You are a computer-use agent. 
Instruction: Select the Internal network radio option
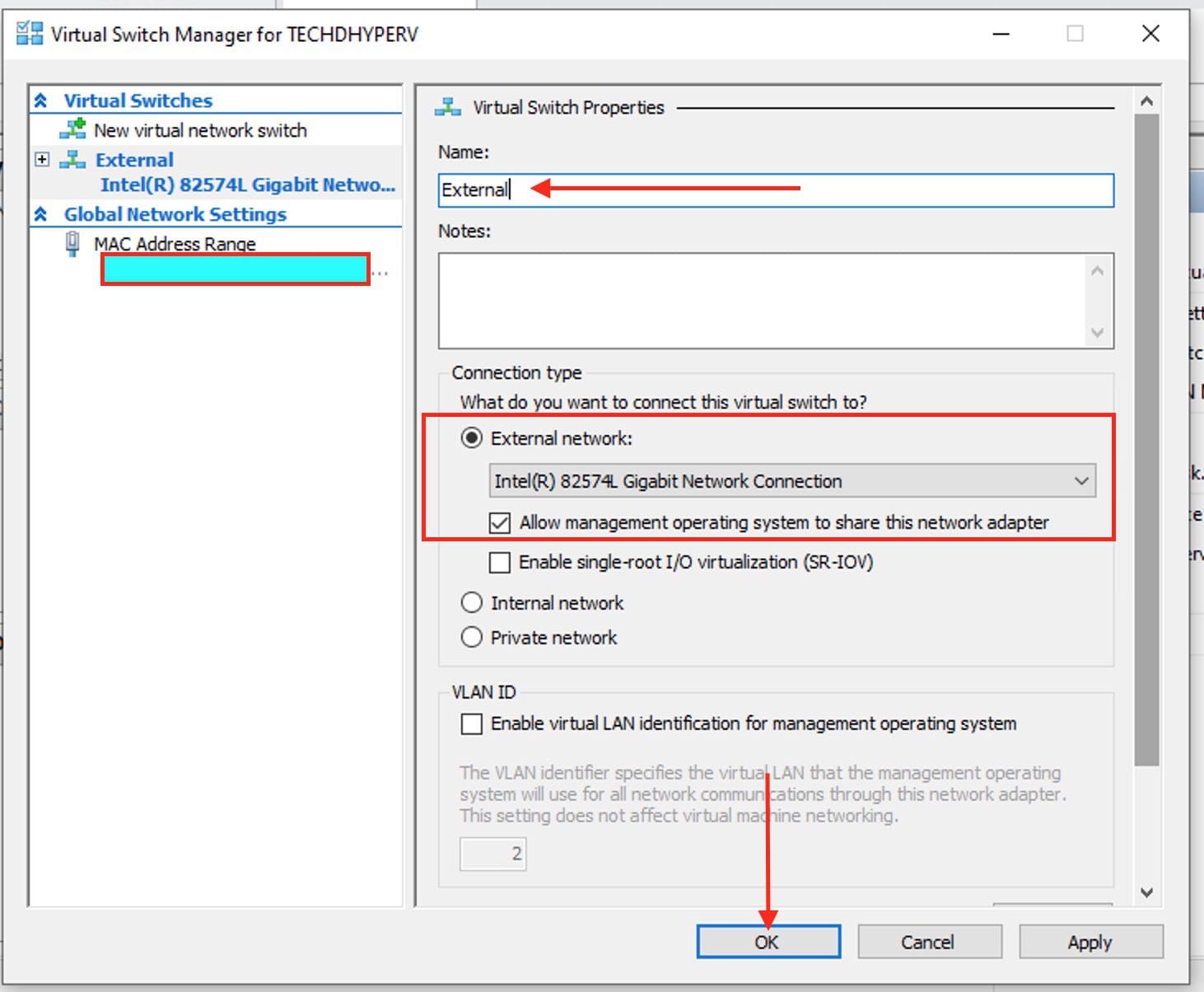[472, 603]
